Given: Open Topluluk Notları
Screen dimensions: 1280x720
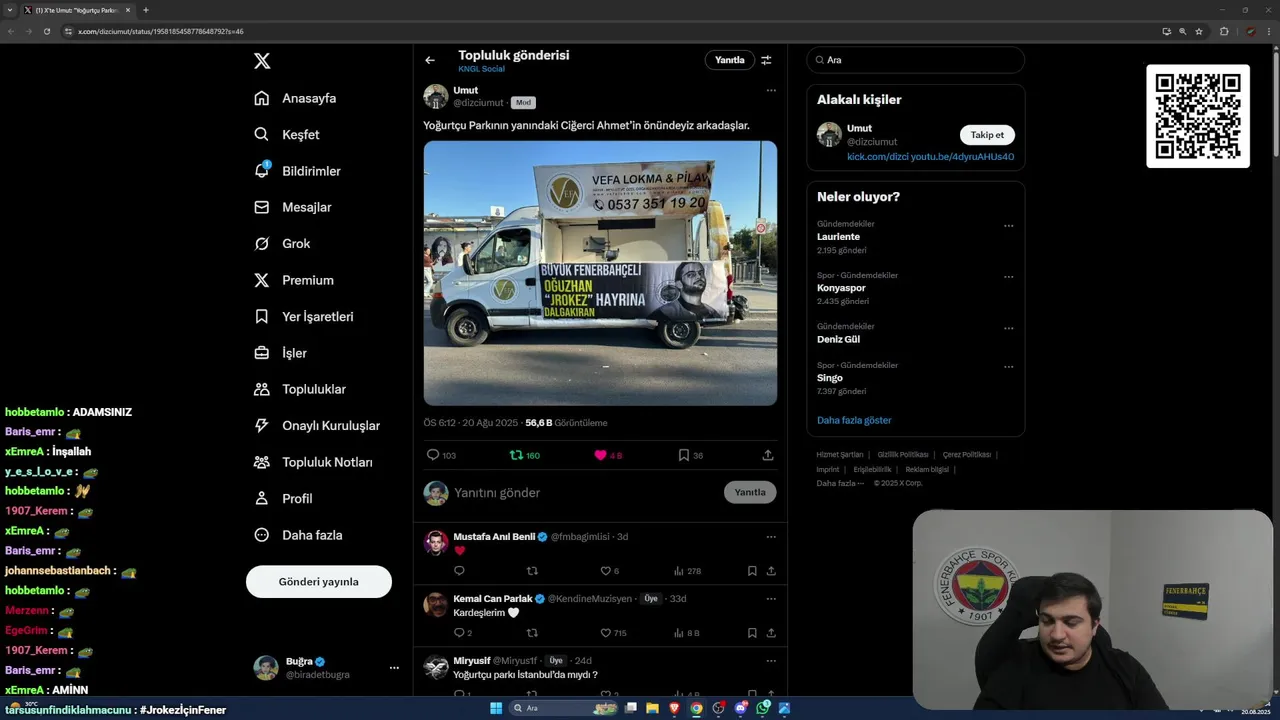Looking at the screenshot, I should (x=312, y=462).
